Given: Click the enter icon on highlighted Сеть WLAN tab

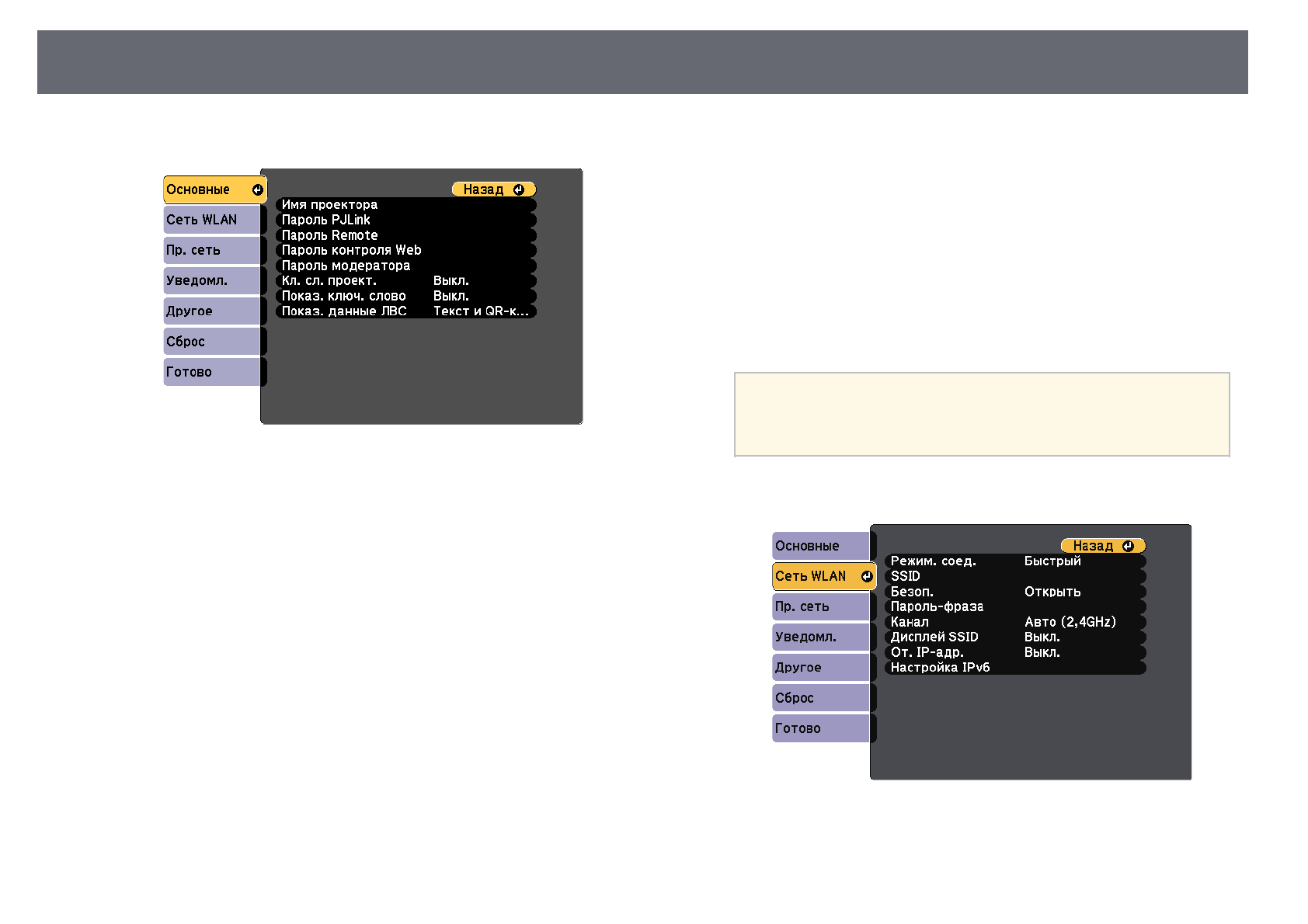Looking at the screenshot, I should (866, 576).
